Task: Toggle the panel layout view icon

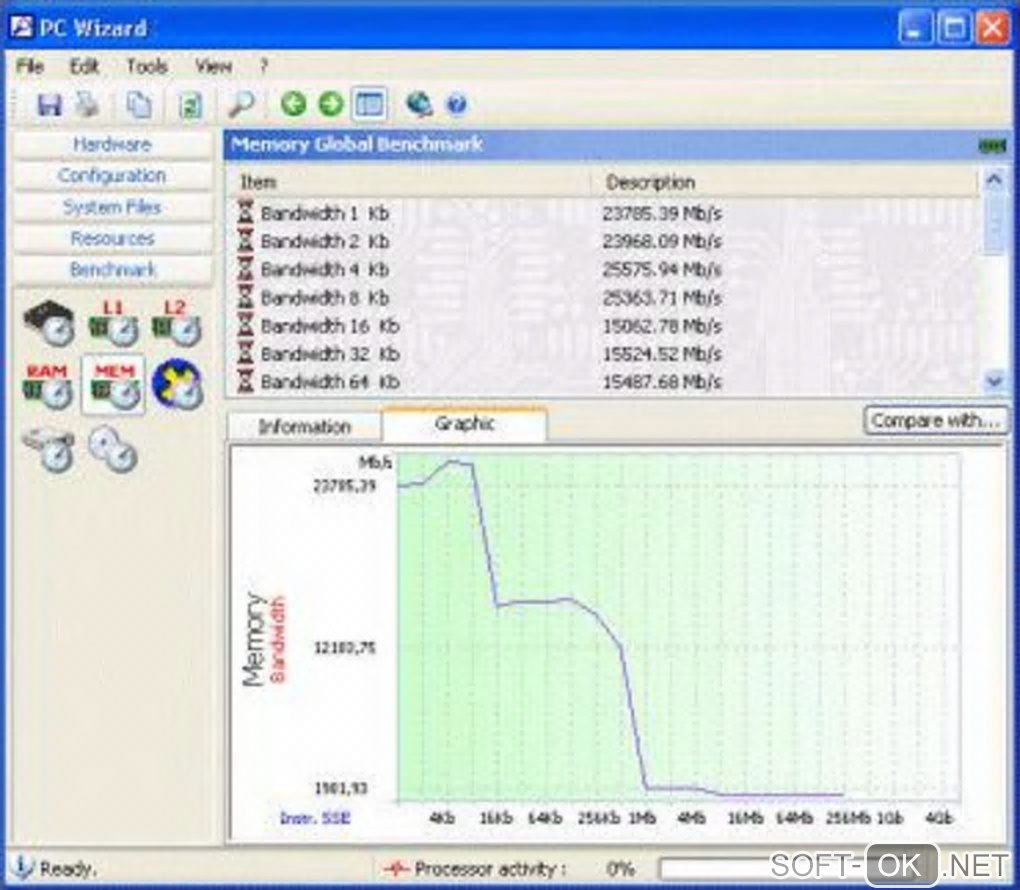Action: 369,103
